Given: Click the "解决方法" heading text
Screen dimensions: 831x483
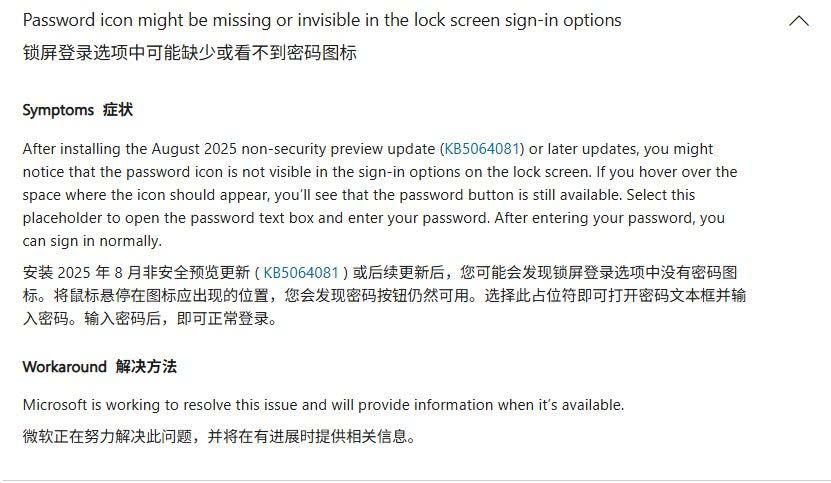Looking at the screenshot, I should [x=146, y=367].
